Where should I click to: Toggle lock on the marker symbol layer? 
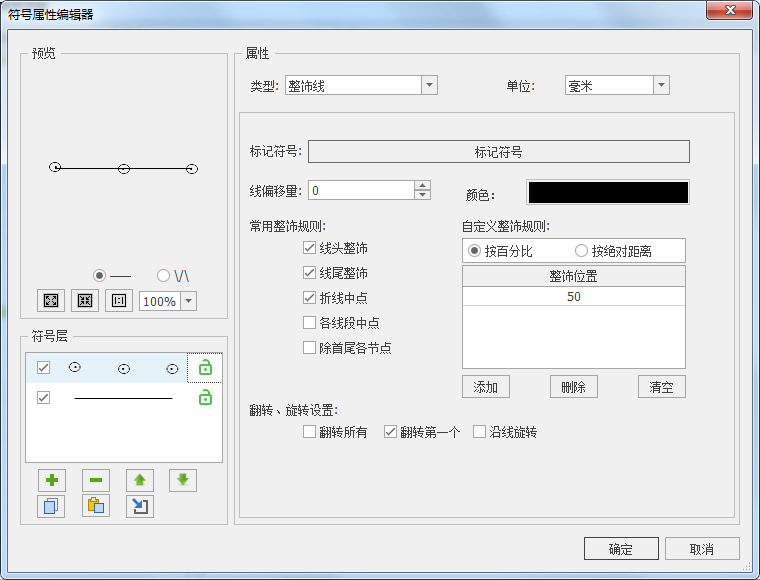coord(205,368)
